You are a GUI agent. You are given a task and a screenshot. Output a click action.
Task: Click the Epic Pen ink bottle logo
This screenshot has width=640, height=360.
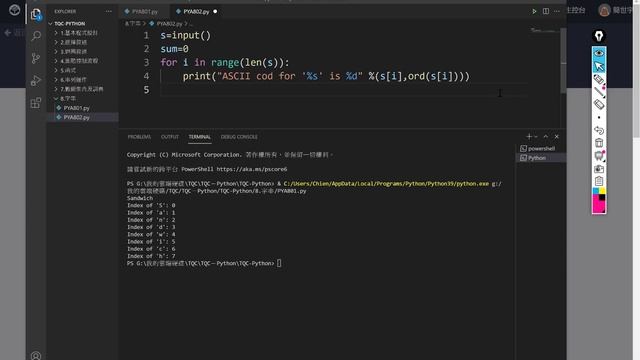tap(599, 36)
